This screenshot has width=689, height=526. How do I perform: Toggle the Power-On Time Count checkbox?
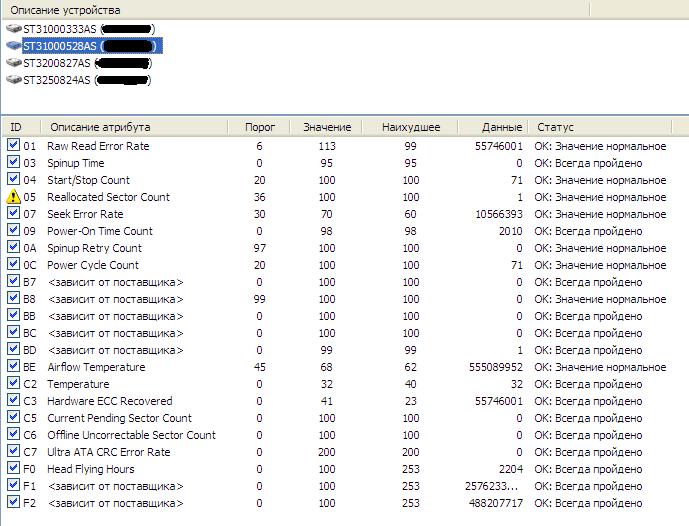(13, 230)
